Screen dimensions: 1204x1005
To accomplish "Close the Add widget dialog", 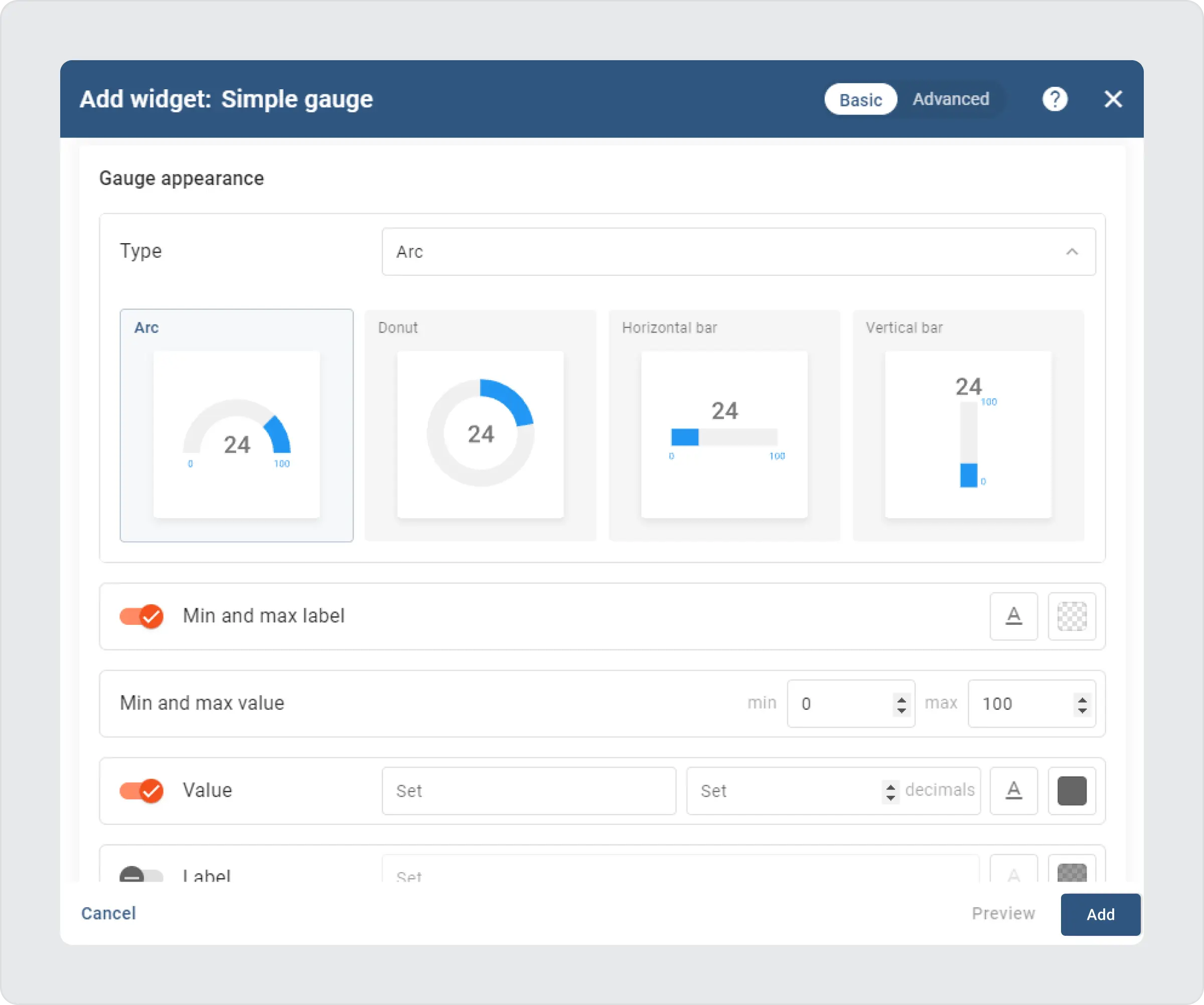I will tap(1113, 99).
